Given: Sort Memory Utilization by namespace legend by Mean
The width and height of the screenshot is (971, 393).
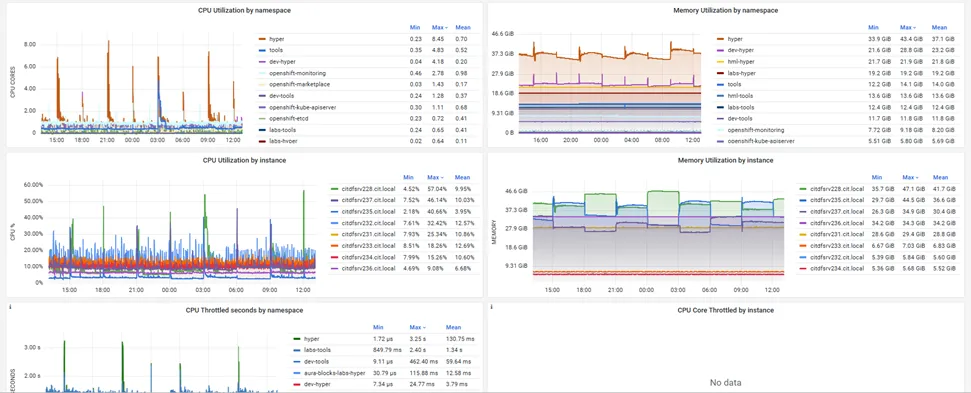Looking at the screenshot, I should pyautogui.click(x=939, y=27).
